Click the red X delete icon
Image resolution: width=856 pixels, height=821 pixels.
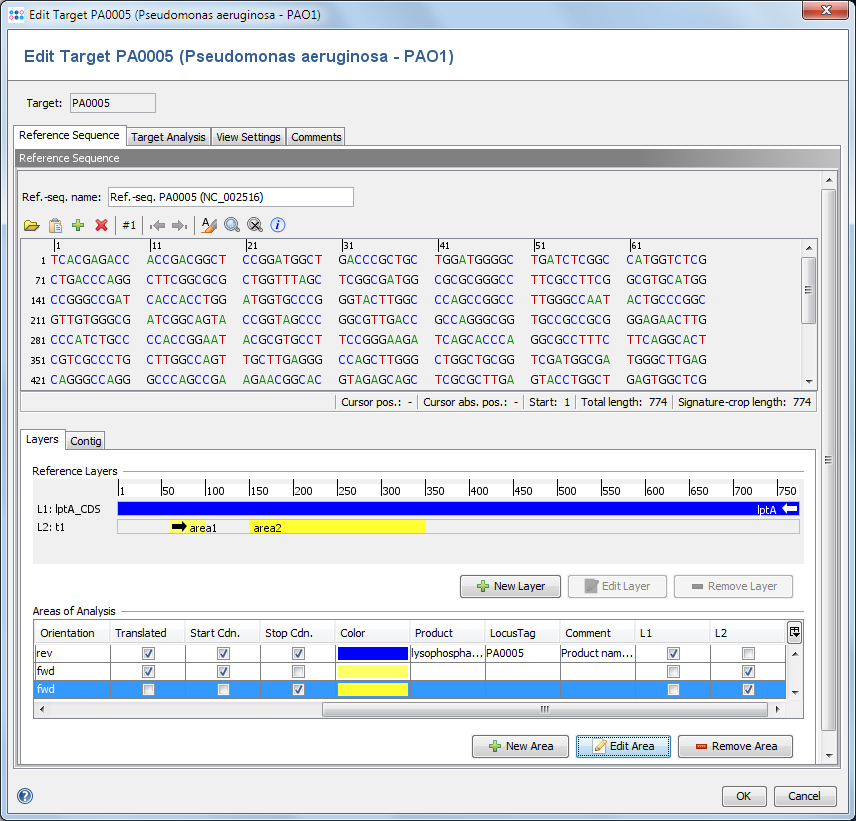pyautogui.click(x=101, y=226)
